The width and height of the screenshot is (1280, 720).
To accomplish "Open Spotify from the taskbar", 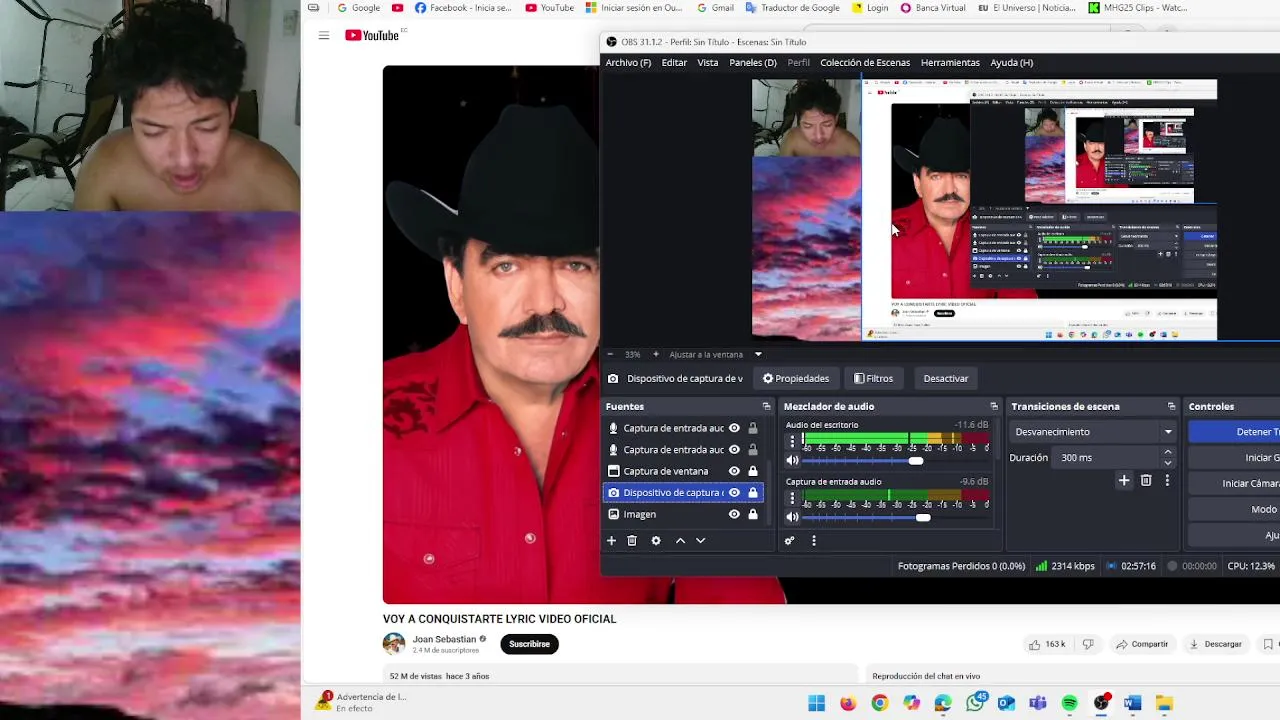I will coord(1069,703).
